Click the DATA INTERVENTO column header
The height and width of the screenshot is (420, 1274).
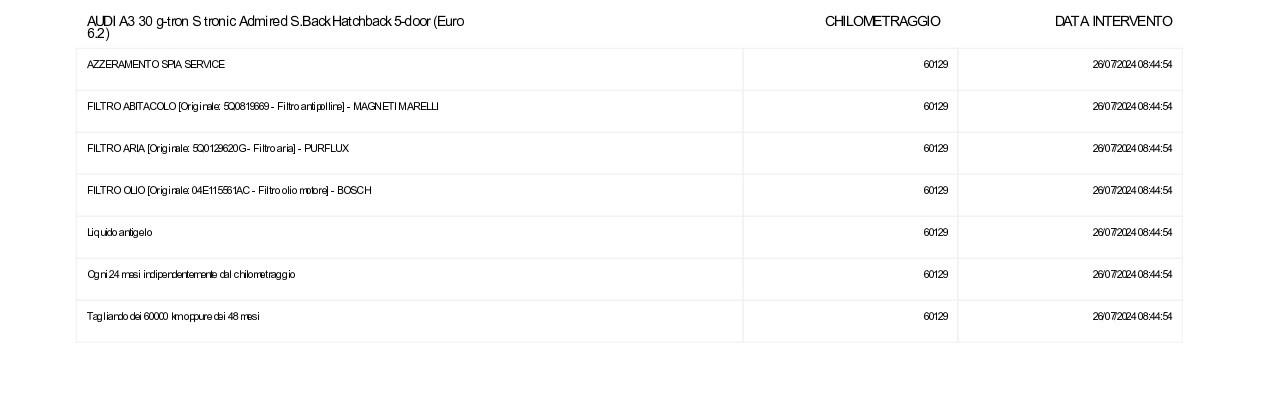[1113, 21]
